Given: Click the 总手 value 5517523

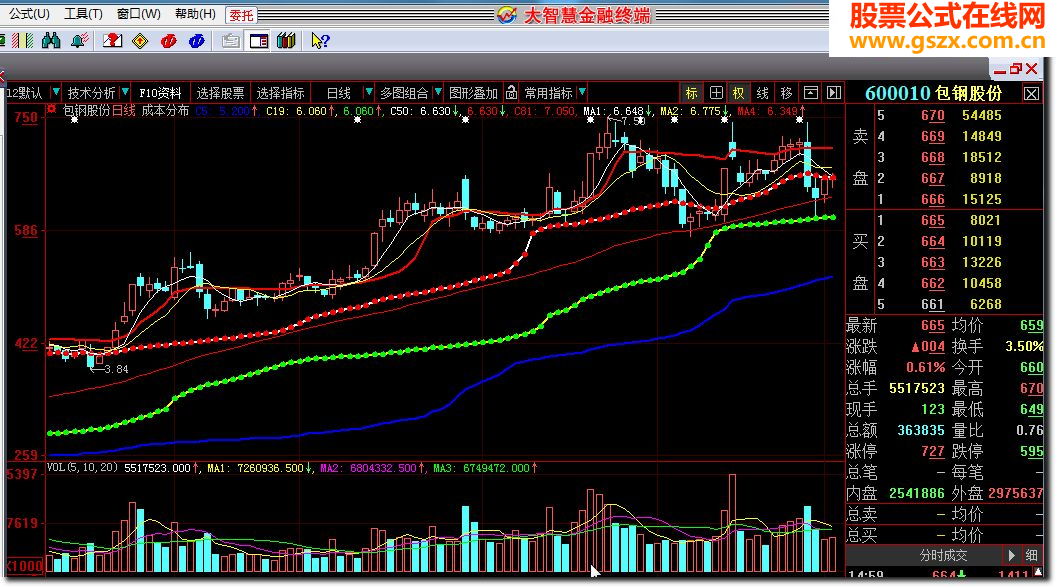Looking at the screenshot, I should pyautogui.click(x=917, y=389).
